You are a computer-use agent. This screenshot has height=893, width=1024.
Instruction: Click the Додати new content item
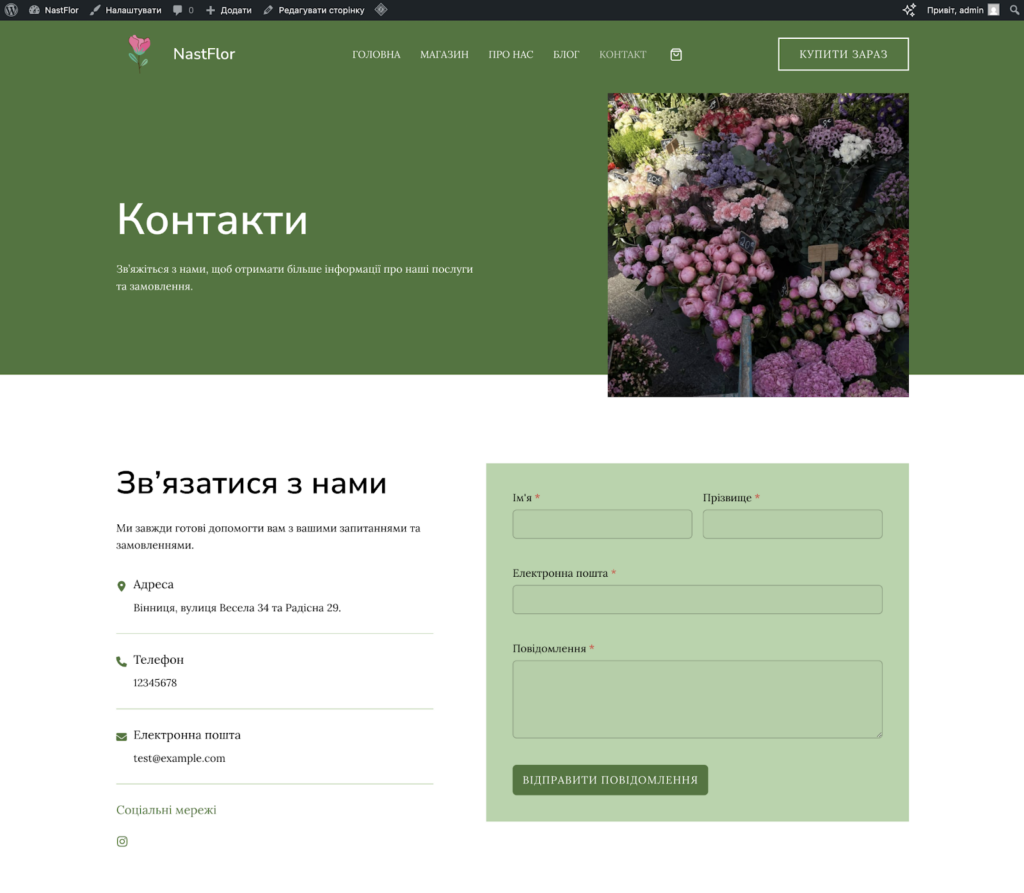click(x=229, y=10)
